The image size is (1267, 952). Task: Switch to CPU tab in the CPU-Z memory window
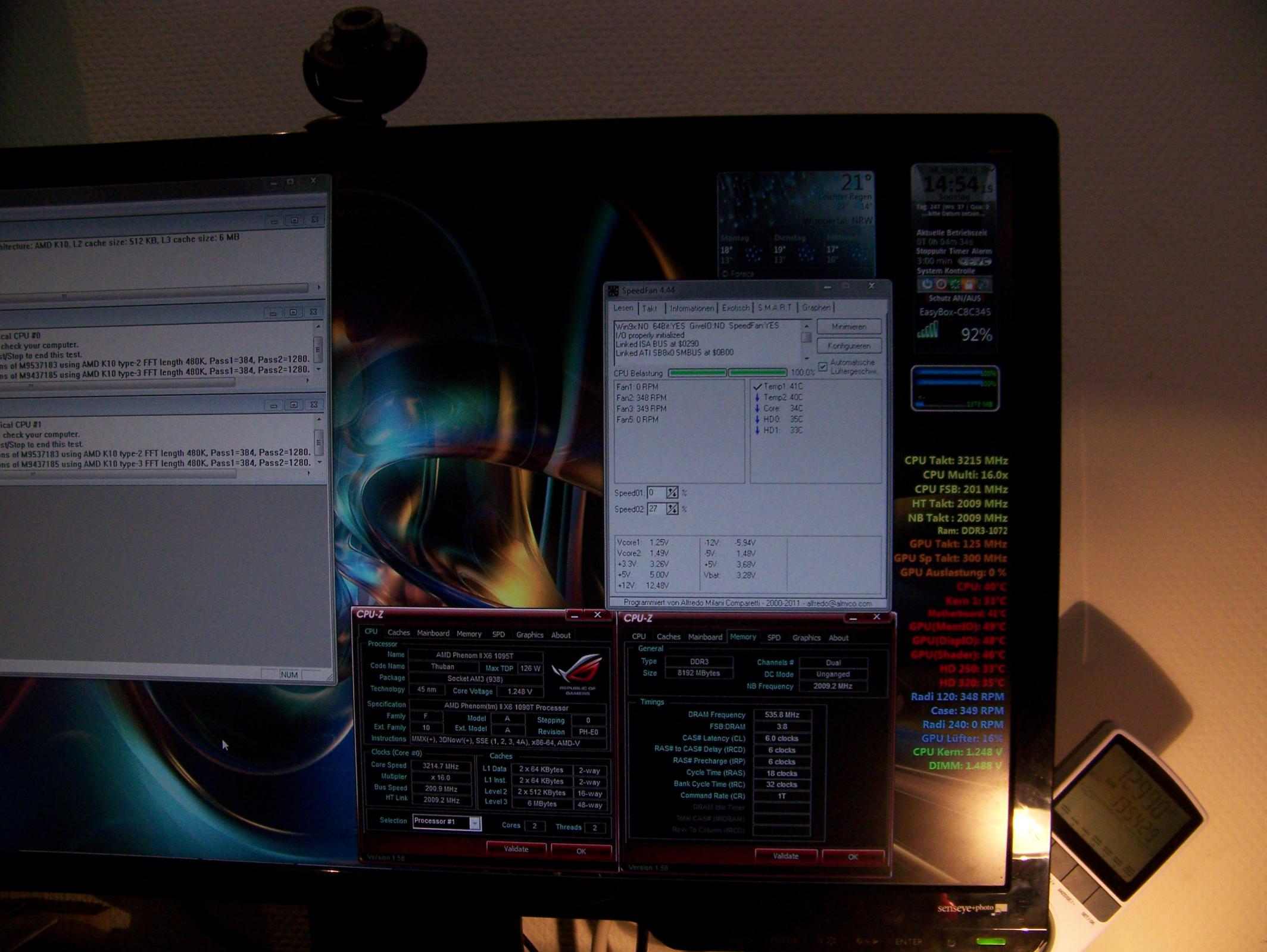(x=639, y=636)
